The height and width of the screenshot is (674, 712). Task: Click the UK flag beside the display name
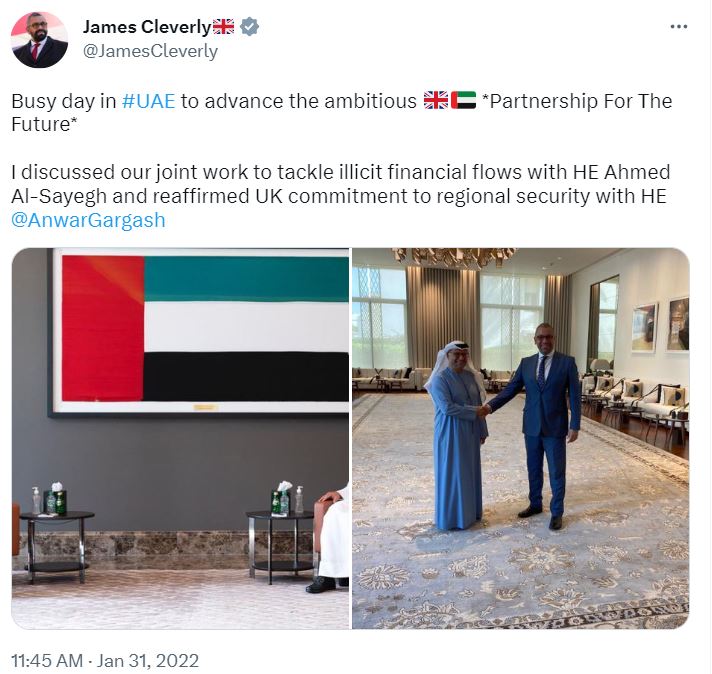(223, 27)
